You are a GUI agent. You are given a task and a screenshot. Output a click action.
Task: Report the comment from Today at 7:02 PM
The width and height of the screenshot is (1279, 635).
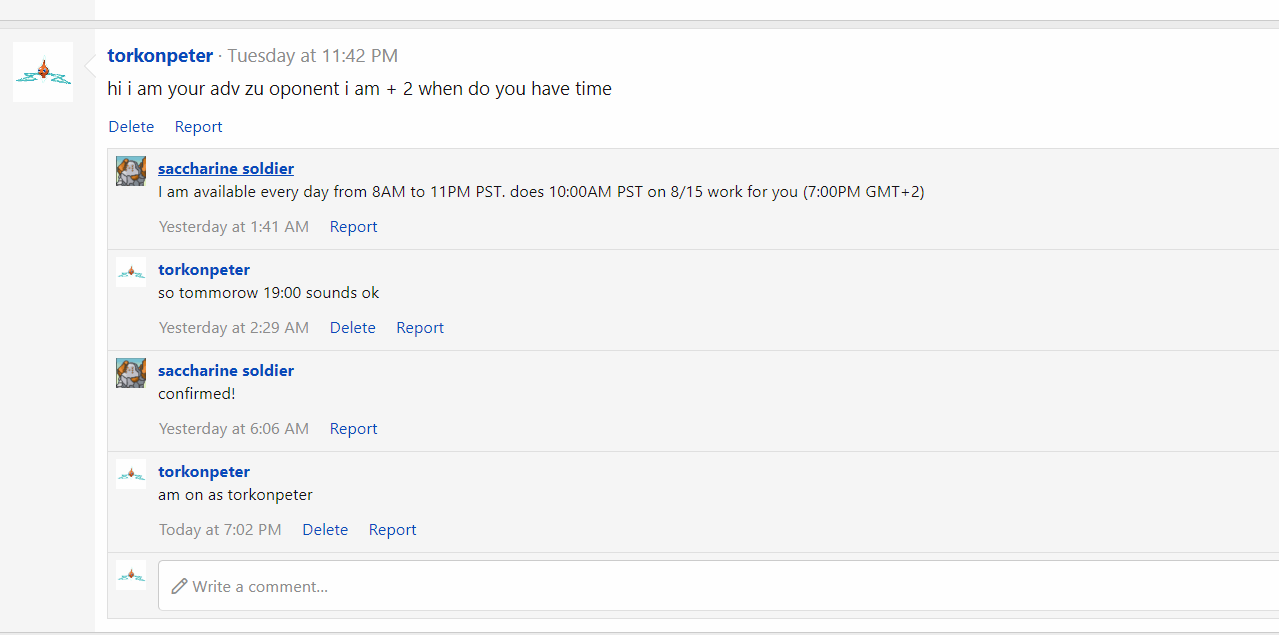392,530
